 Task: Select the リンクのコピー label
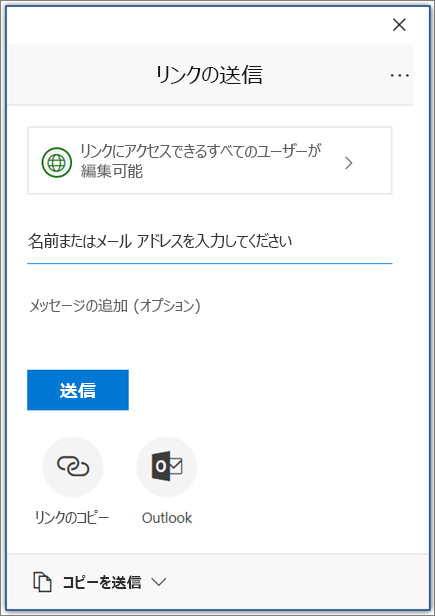(72, 518)
